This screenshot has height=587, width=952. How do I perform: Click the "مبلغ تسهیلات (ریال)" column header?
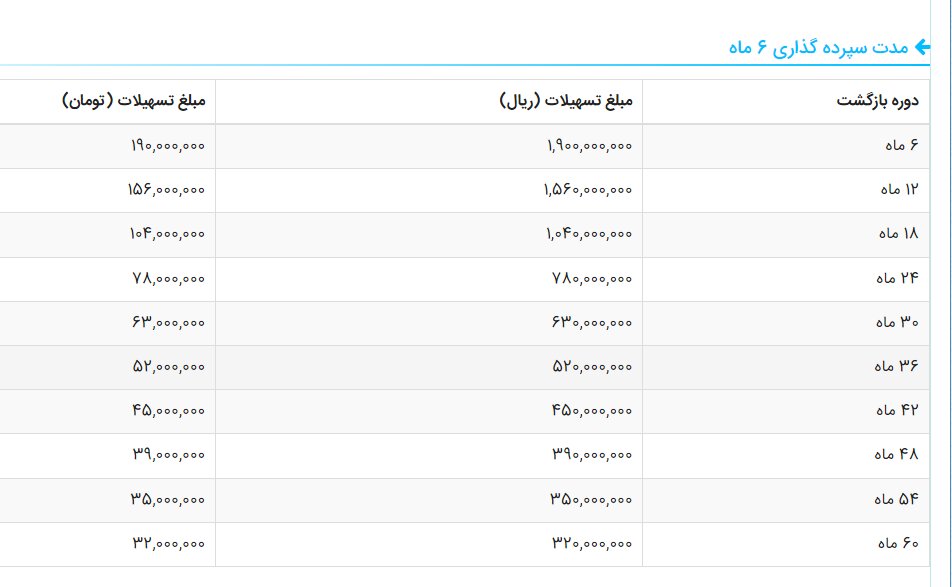point(566,101)
